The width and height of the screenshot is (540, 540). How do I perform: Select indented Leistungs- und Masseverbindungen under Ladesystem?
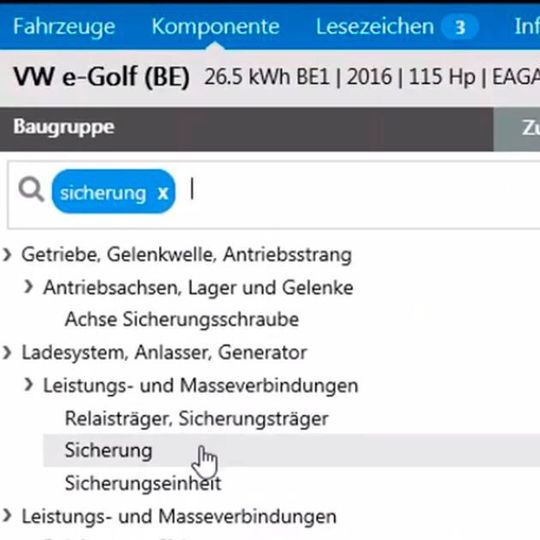pyautogui.click(x=200, y=385)
